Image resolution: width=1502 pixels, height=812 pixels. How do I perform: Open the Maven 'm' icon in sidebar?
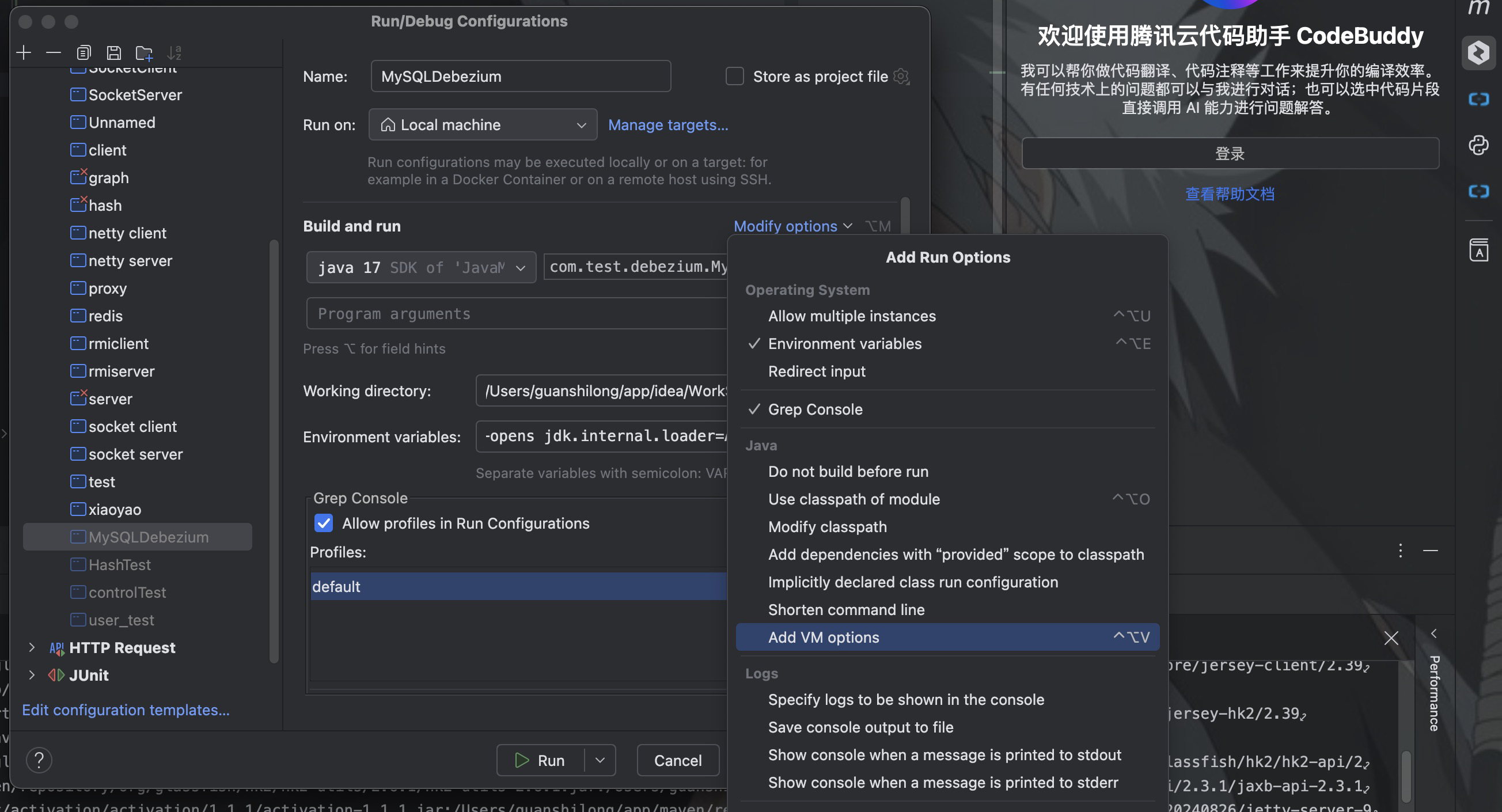[x=1478, y=8]
